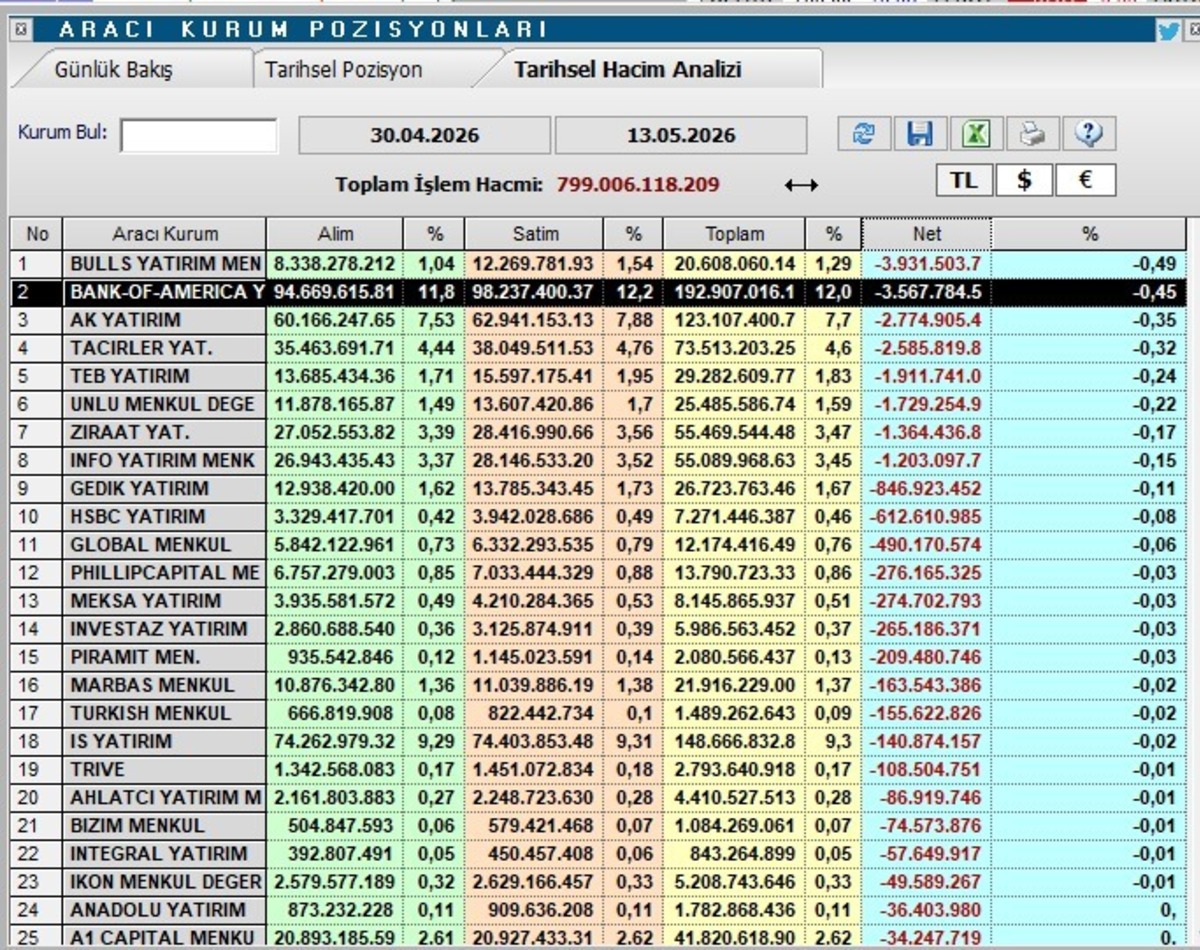Click Satim value 62.941.153.13
The image size is (1200, 950).
[533, 320]
